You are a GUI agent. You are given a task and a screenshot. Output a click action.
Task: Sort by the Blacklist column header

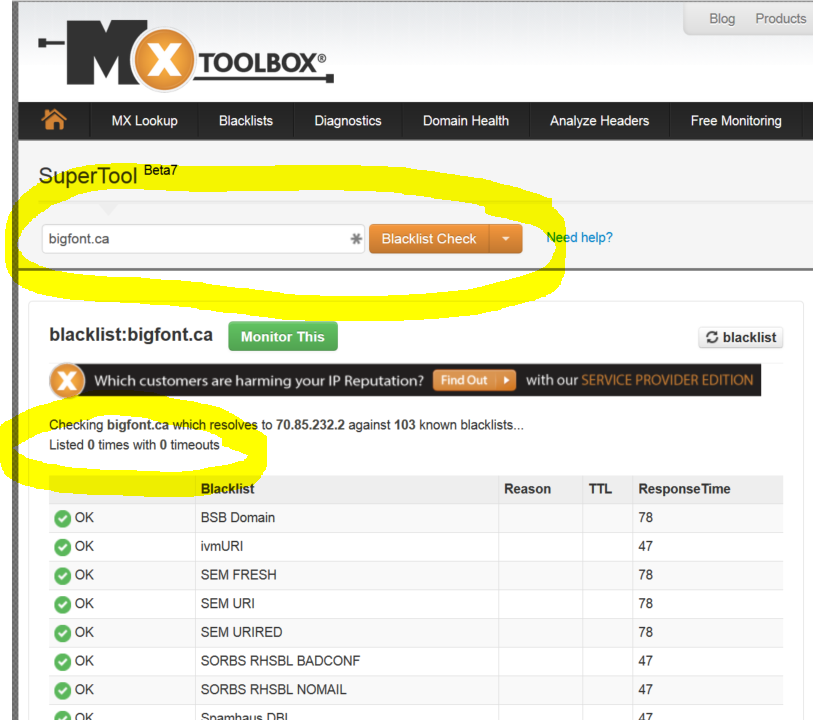(x=228, y=489)
